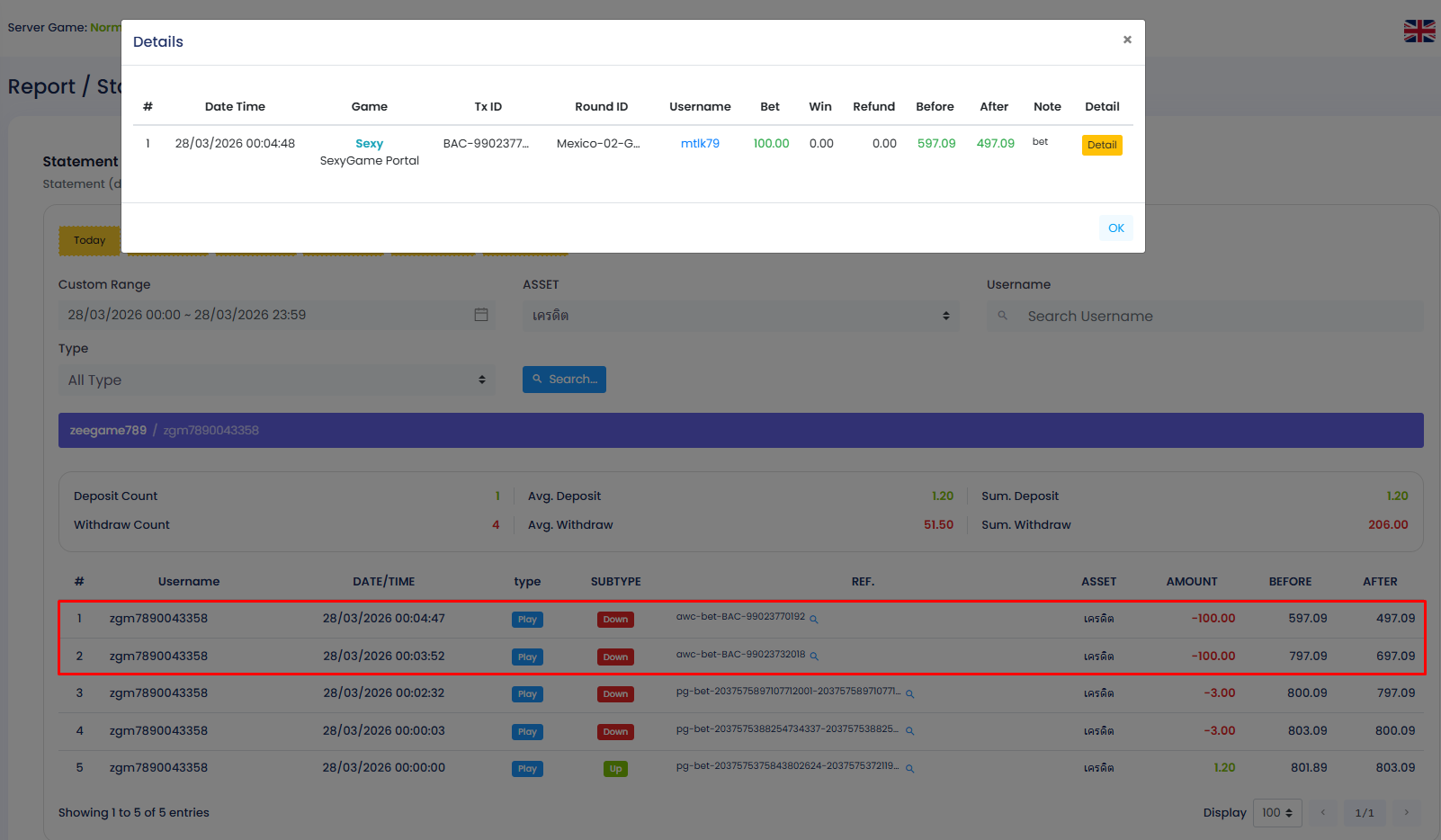Close the Details dialog with X

pyautogui.click(x=1127, y=40)
